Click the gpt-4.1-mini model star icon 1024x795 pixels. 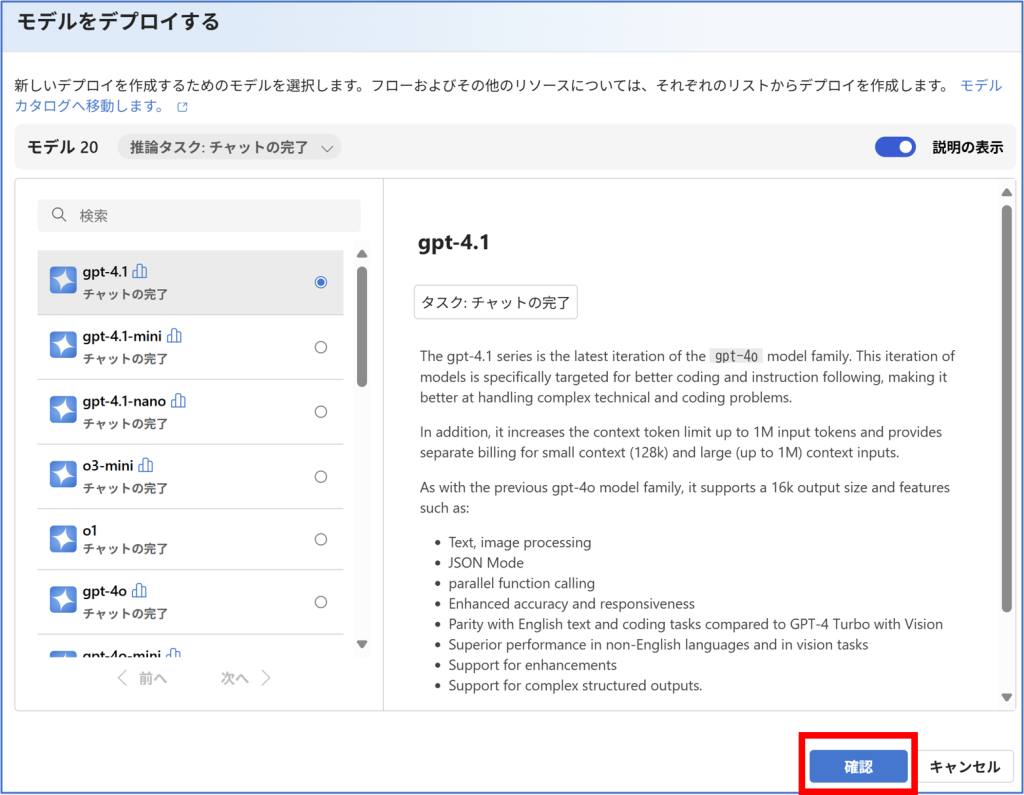pos(63,345)
